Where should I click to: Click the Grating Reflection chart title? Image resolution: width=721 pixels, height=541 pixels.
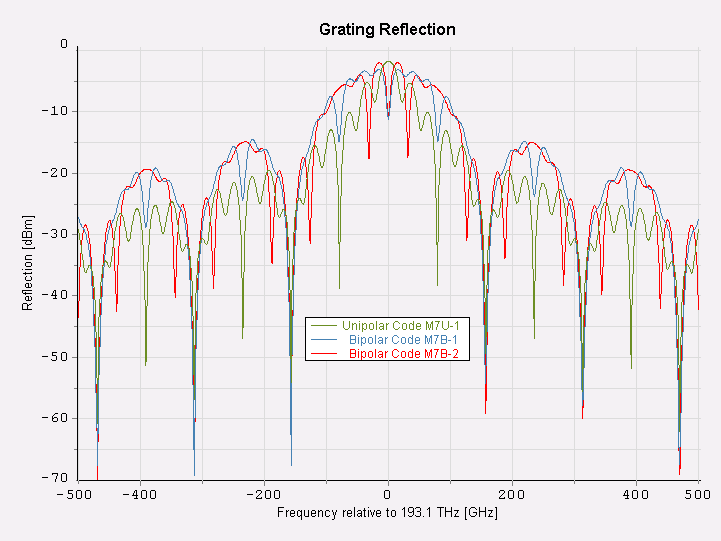tap(387, 29)
